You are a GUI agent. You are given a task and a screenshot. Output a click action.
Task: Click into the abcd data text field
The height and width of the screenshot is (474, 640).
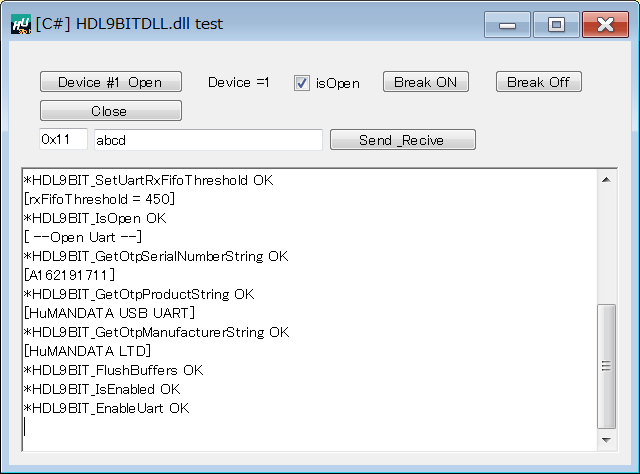coord(208,140)
